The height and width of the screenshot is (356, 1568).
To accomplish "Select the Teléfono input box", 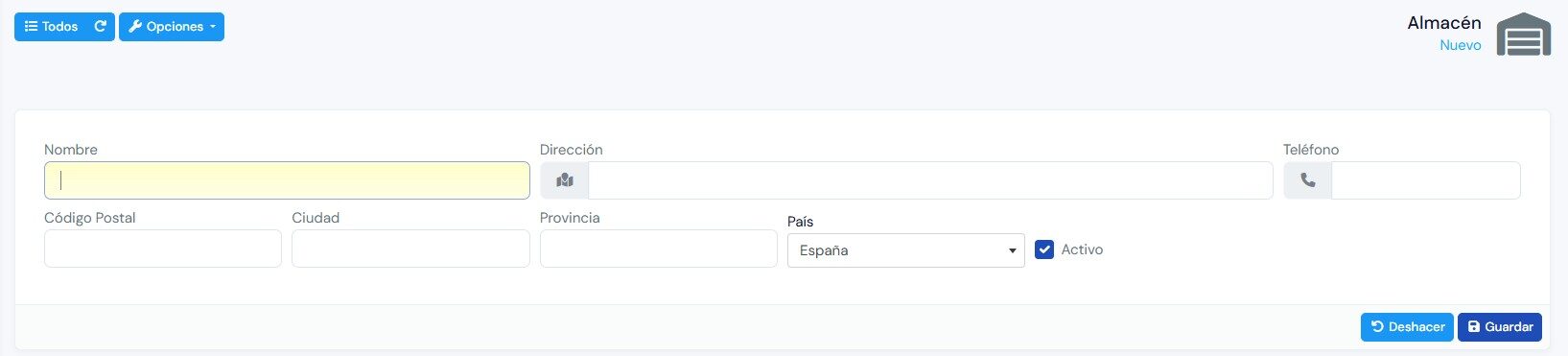I will click(1425, 180).
